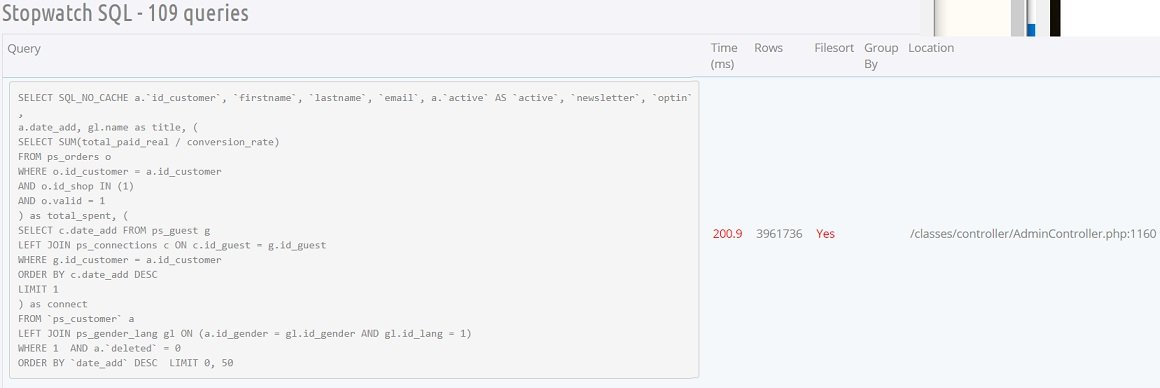Screen dimensions: 1160x388
Task: Click the ORDER BY c.date_add DESC line
Action: [87, 274]
